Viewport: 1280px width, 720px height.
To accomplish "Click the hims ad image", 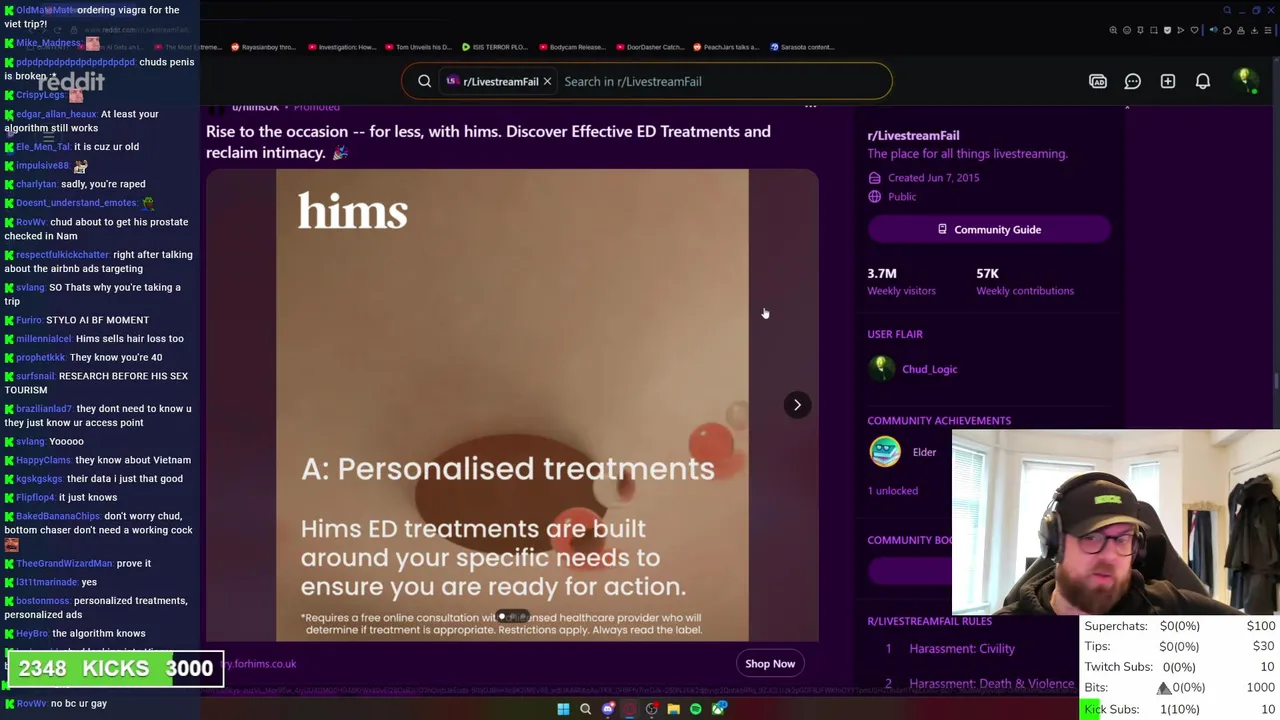I will [512, 405].
